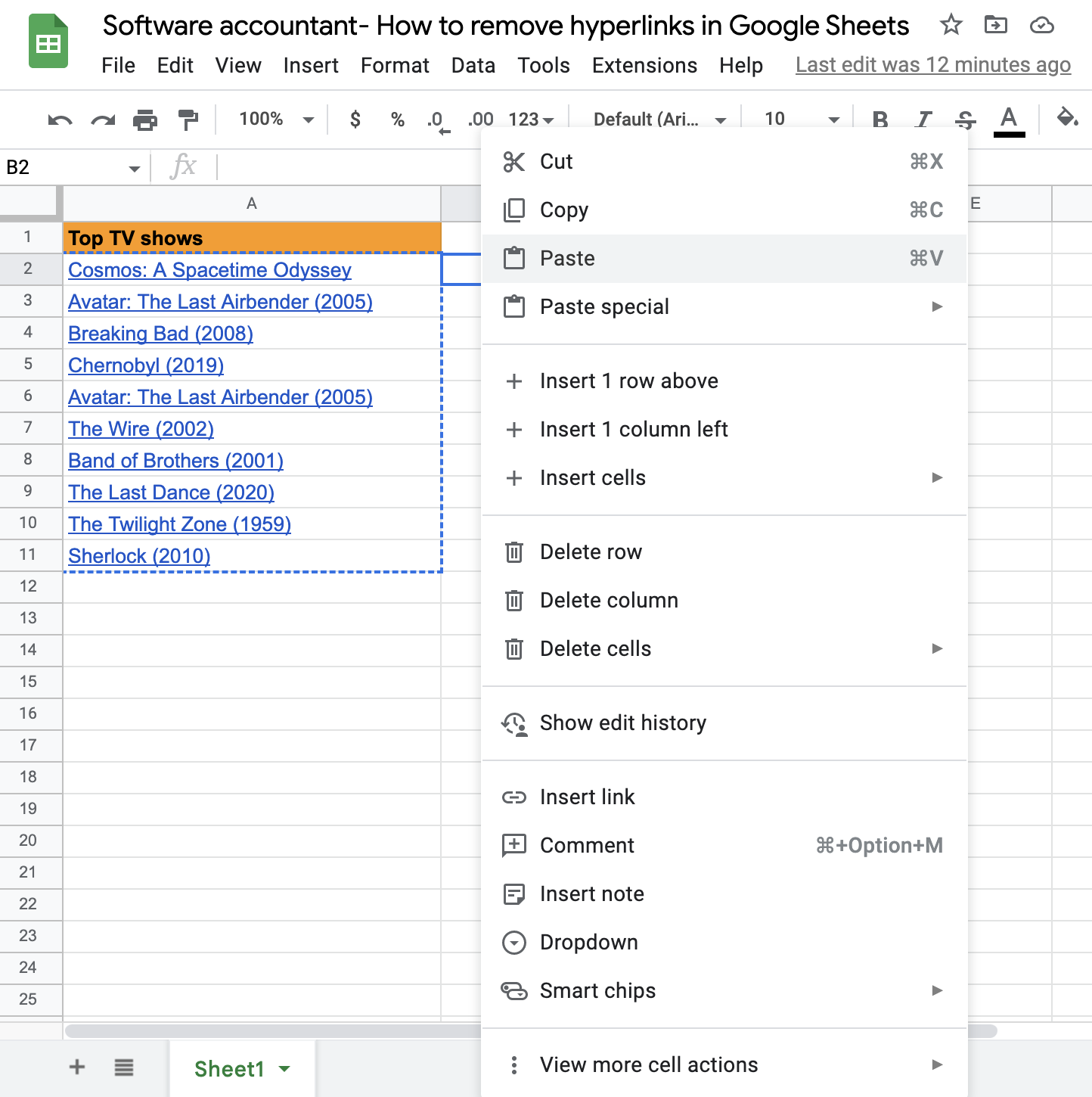
Task: Select Insert 1 column left
Action: [x=724, y=430]
